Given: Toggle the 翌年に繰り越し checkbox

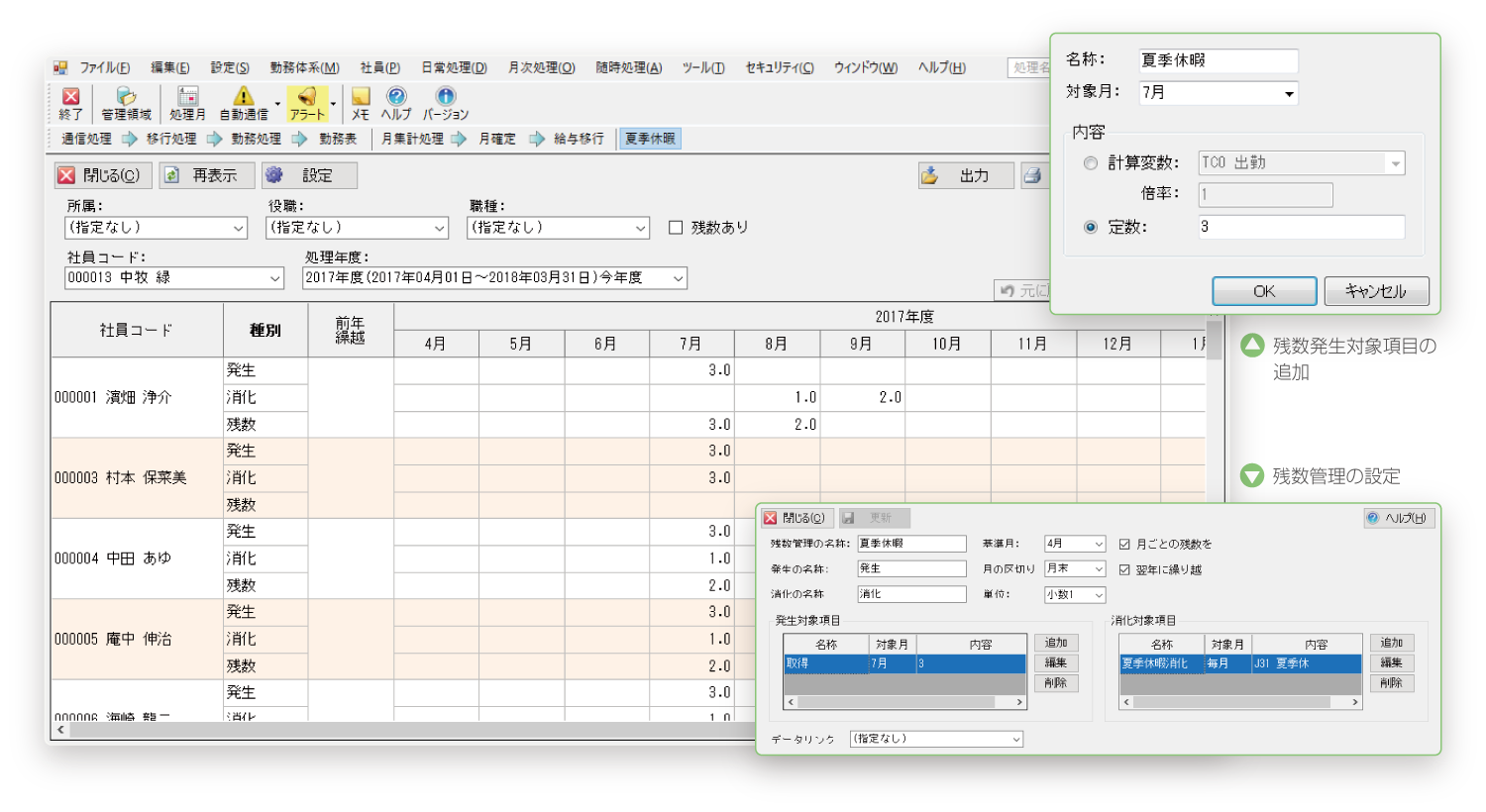Looking at the screenshot, I should [x=1122, y=567].
